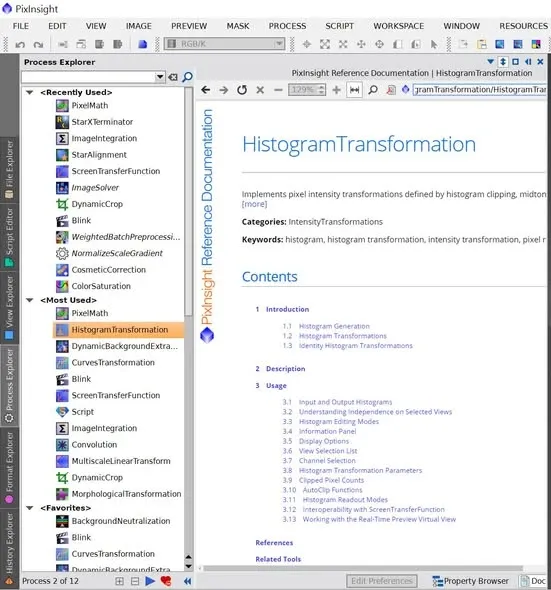551x590 pixels.
Task: Click the Redo arrow in the toolbar
Action: pos(38,44)
